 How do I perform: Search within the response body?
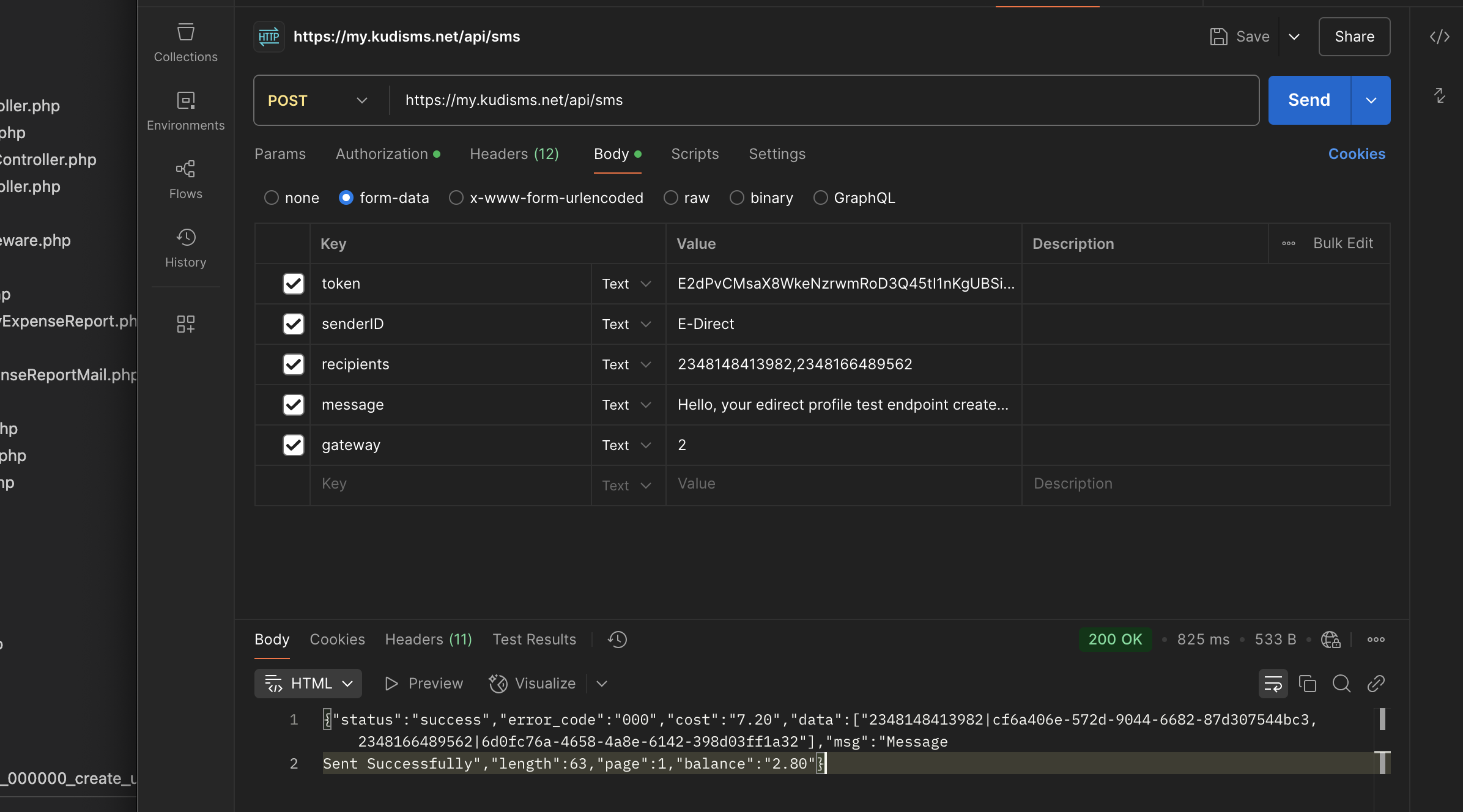[1341, 684]
